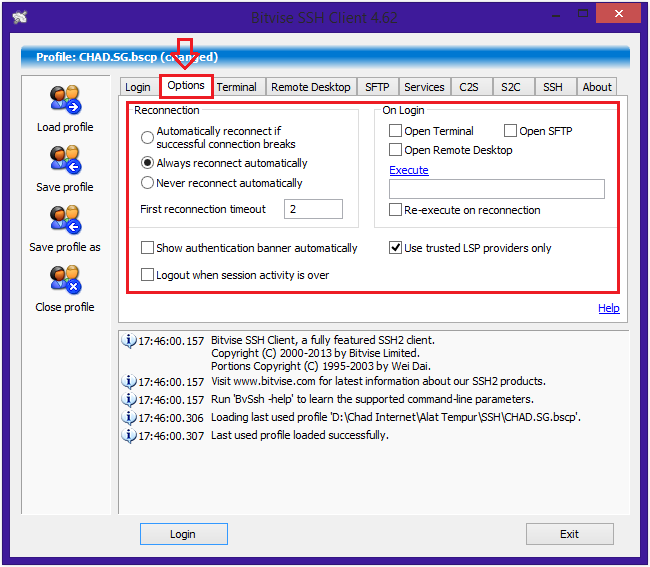Click info icon beside 'Last used profile loaded' log

coord(129,436)
